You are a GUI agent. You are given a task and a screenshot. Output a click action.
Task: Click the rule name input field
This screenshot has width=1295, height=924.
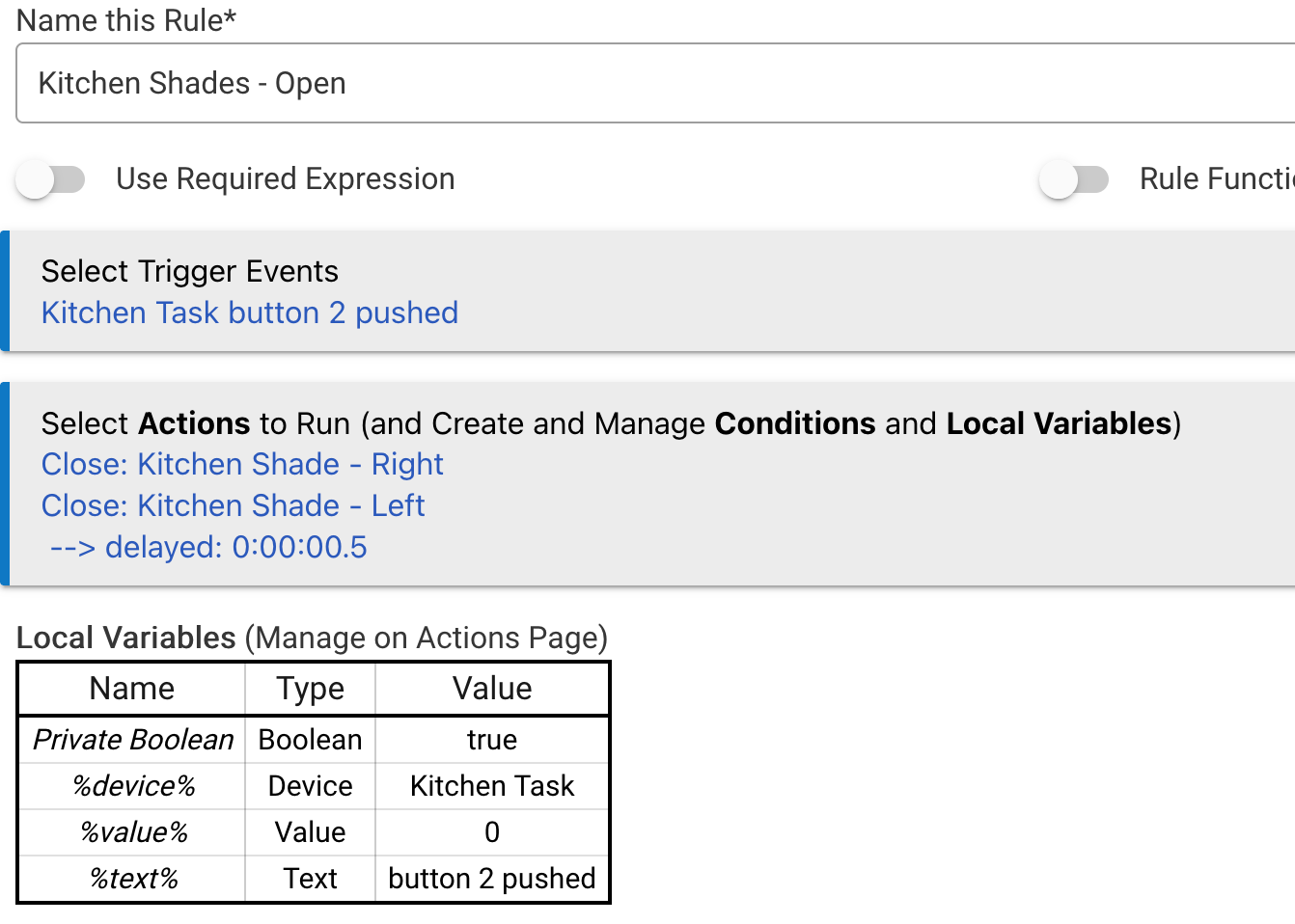(x=656, y=84)
